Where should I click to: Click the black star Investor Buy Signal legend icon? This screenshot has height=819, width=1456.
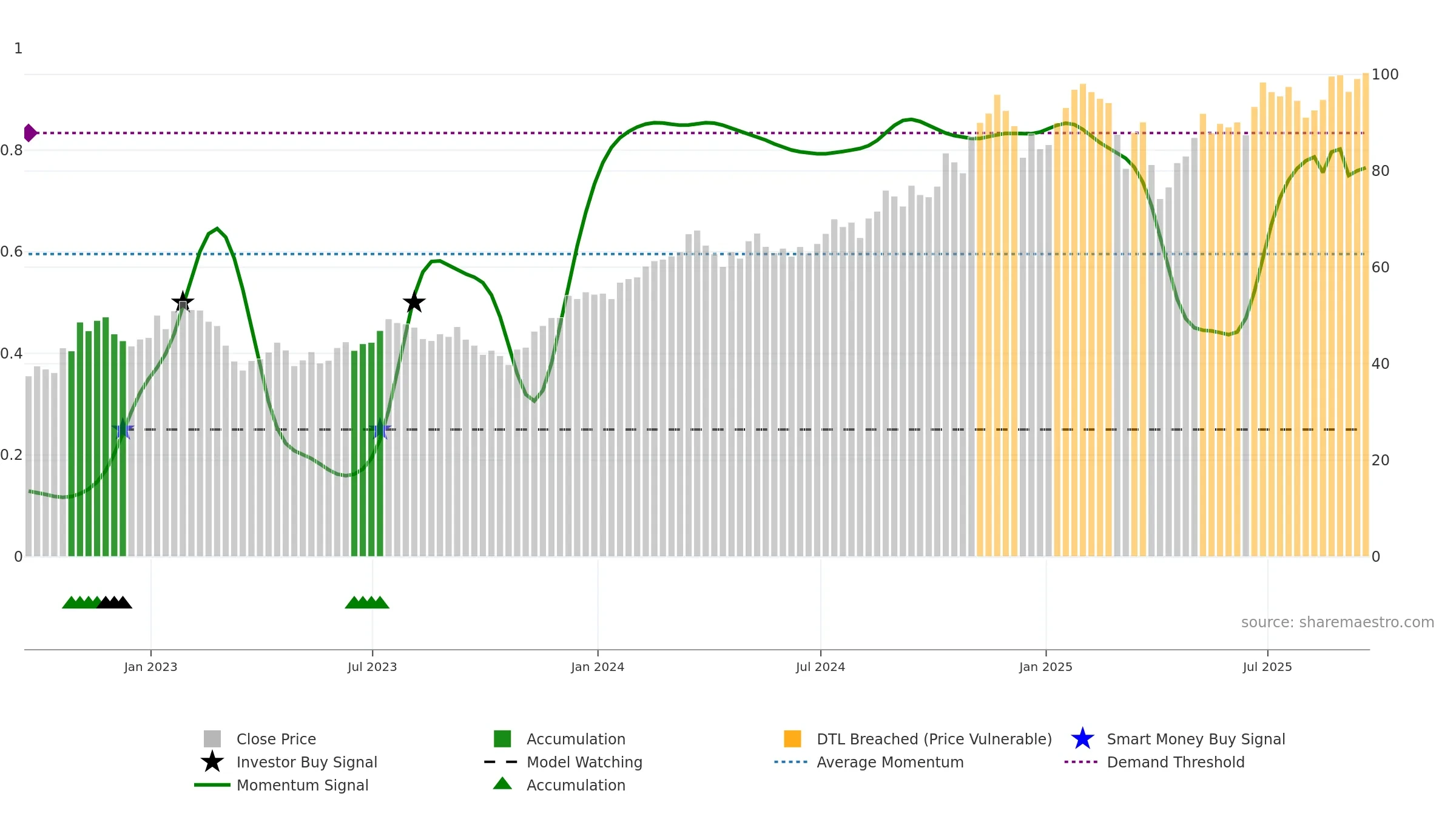(x=212, y=762)
